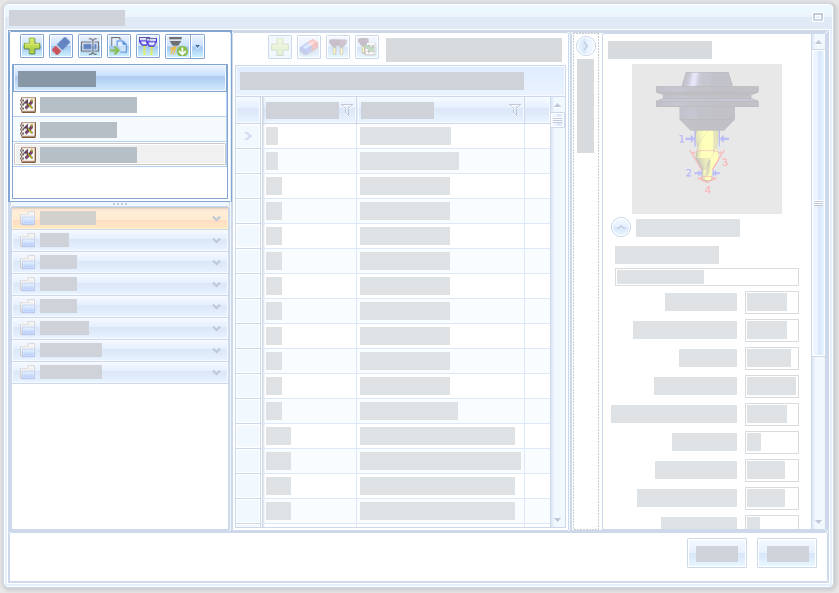The image size is (839, 593).
Task: Click the two-tools compare icon in left toolbar
Action: 148,46
